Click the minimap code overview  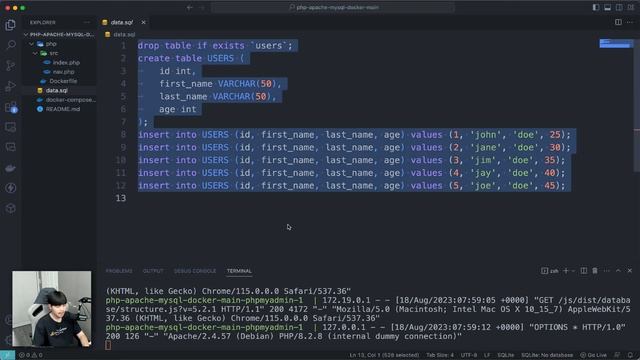(615, 43)
